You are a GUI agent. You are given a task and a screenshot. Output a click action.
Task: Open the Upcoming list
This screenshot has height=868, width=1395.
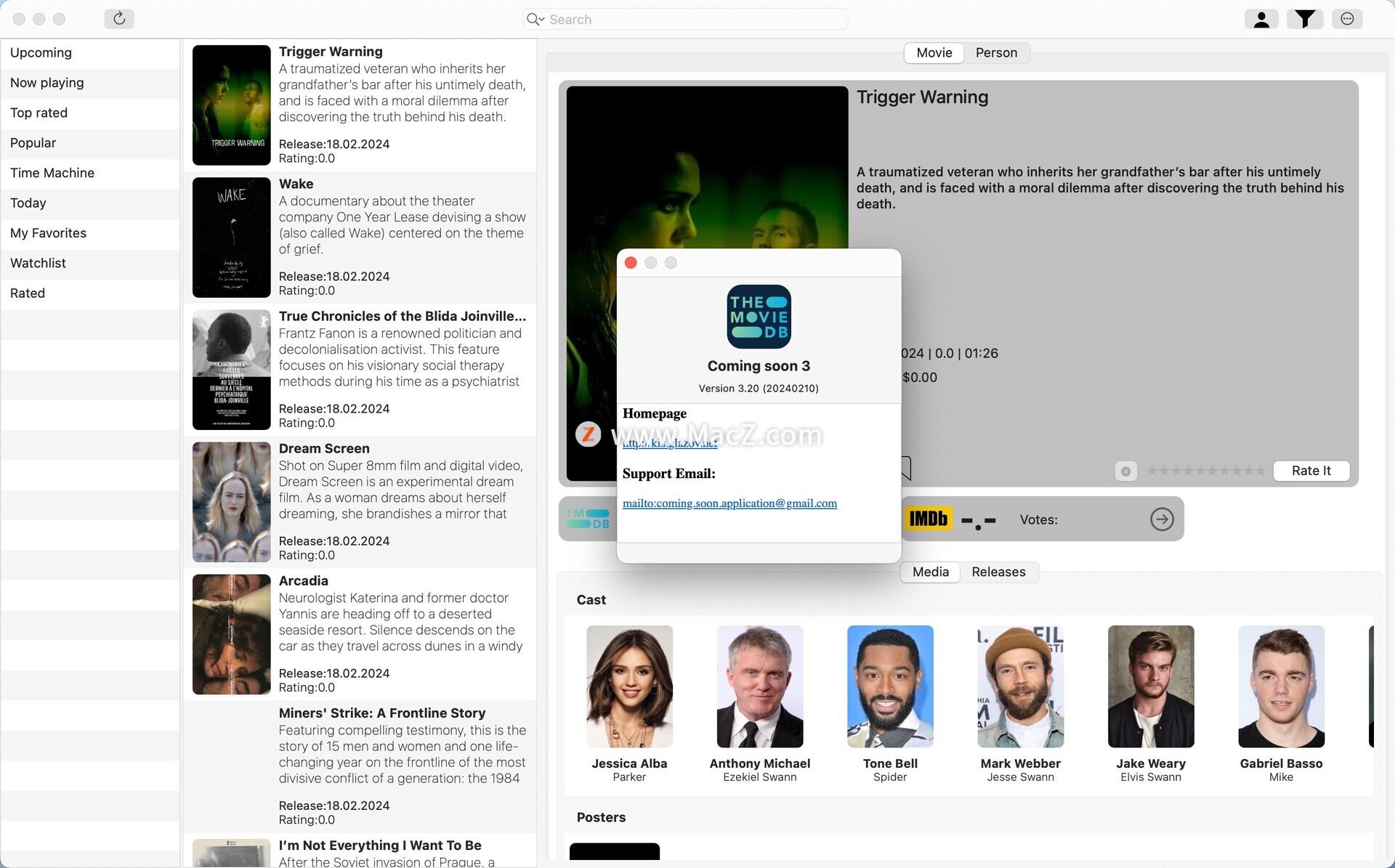tap(90, 53)
